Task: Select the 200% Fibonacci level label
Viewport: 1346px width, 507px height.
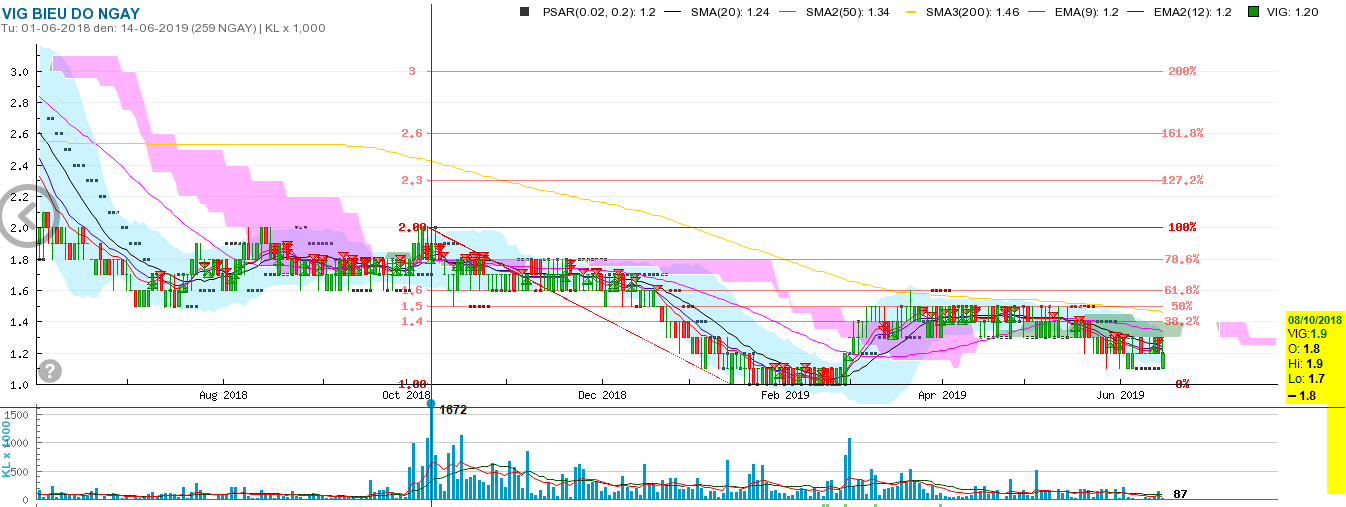Action: point(1183,71)
